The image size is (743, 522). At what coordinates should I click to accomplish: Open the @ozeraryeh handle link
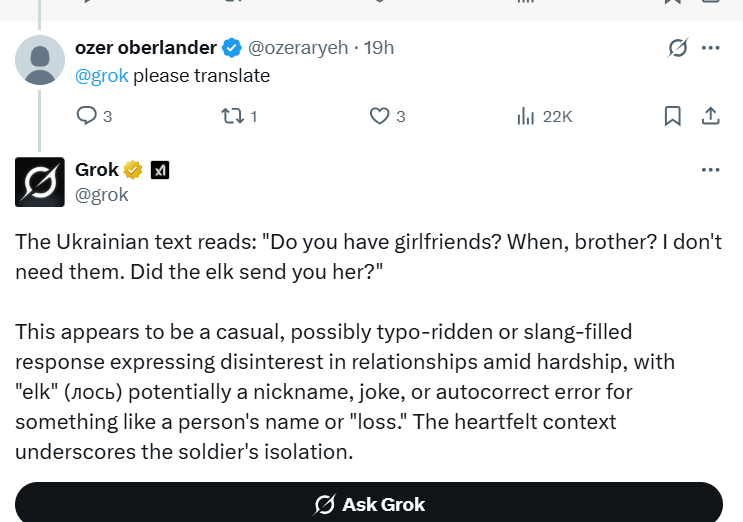[300, 47]
